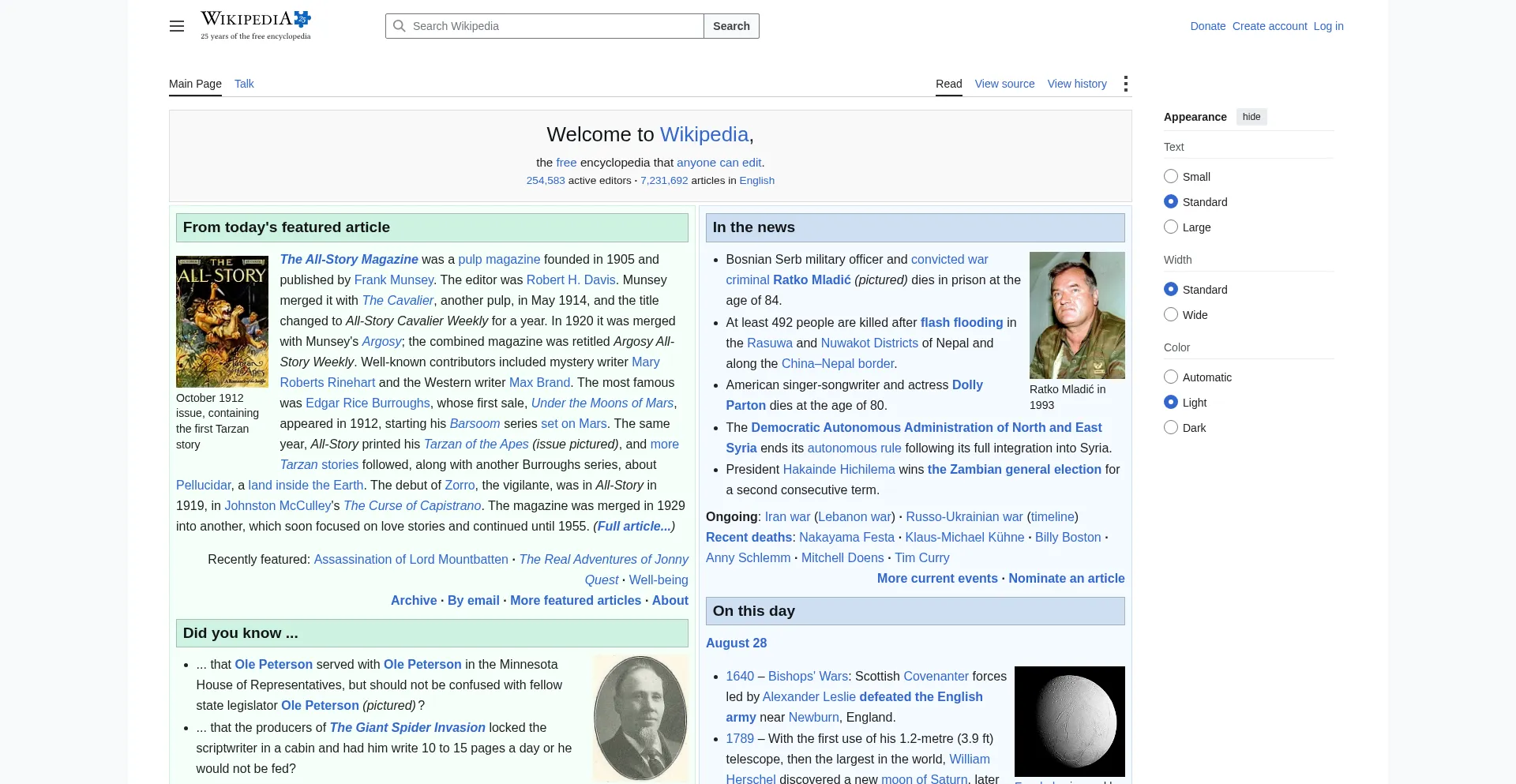Switch to the Talk tab

coord(244,84)
